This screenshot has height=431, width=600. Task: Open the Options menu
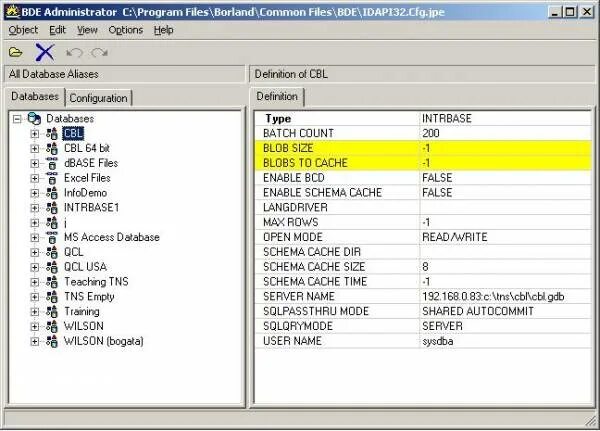126,30
